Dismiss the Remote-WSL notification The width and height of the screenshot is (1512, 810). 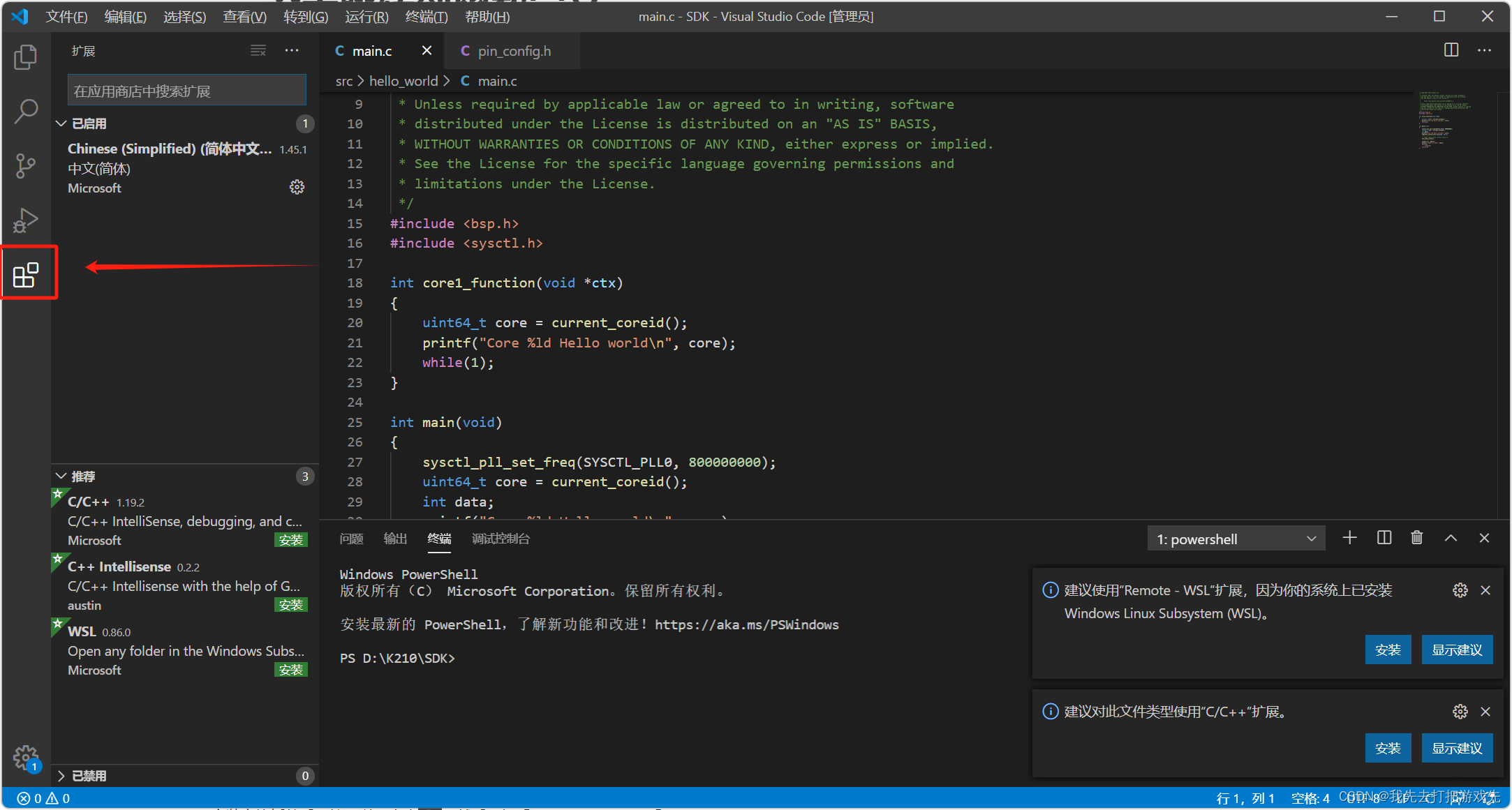click(x=1486, y=591)
